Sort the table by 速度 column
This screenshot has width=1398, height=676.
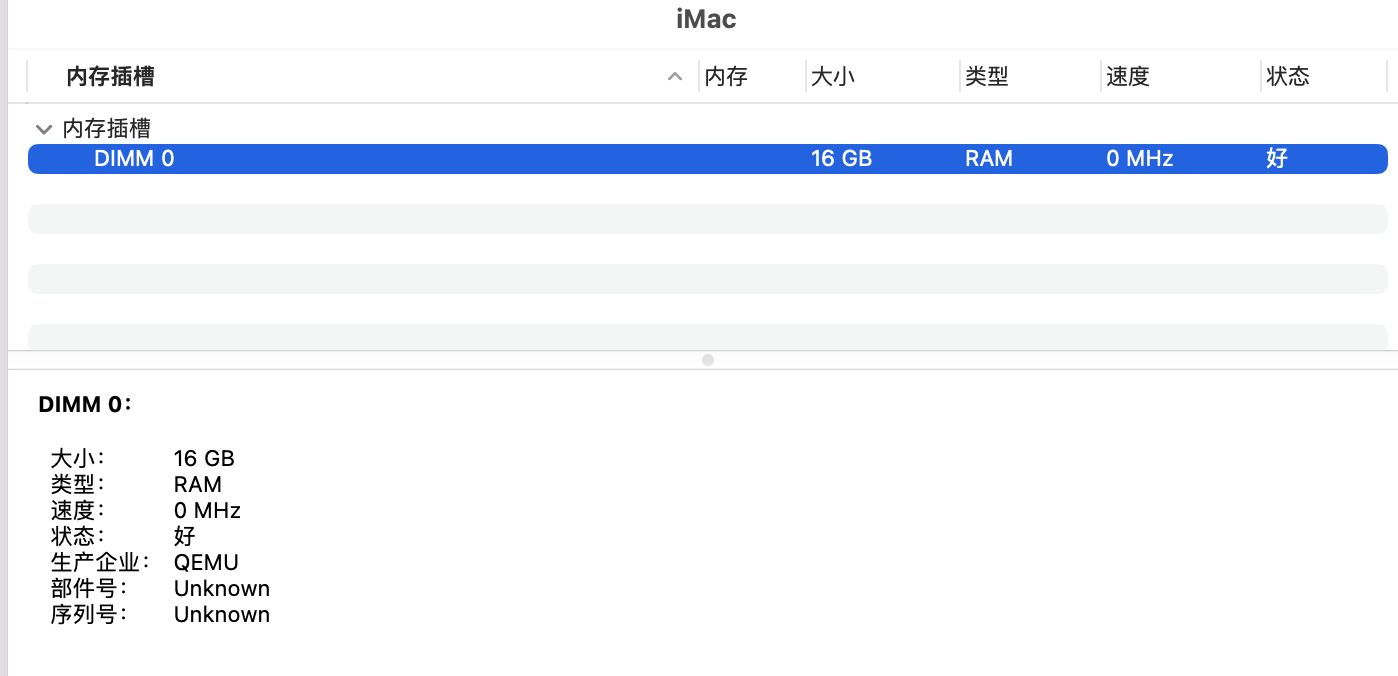click(x=1128, y=77)
